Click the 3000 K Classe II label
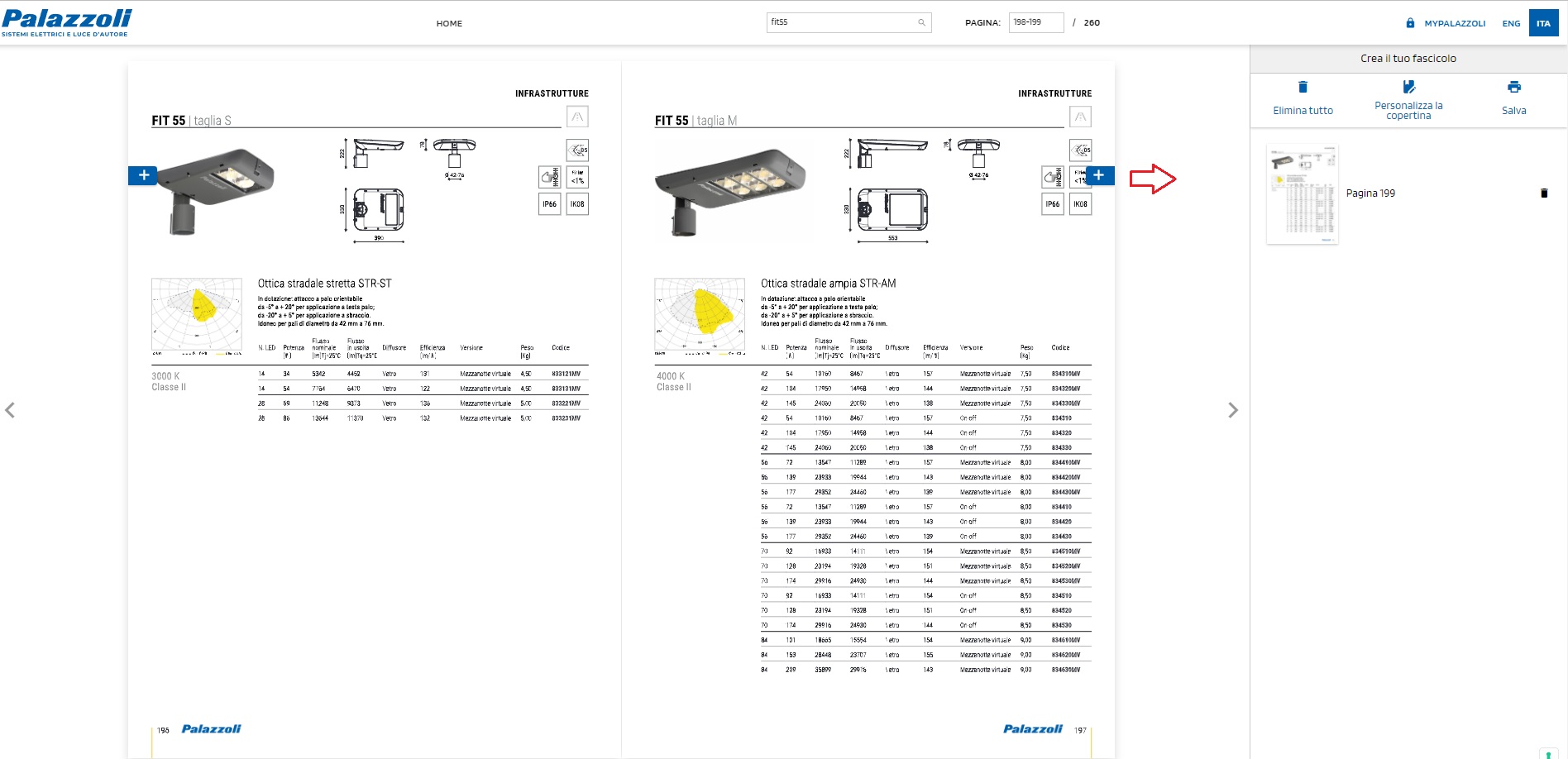The width and height of the screenshot is (1568, 759). click(x=169, y=381)
